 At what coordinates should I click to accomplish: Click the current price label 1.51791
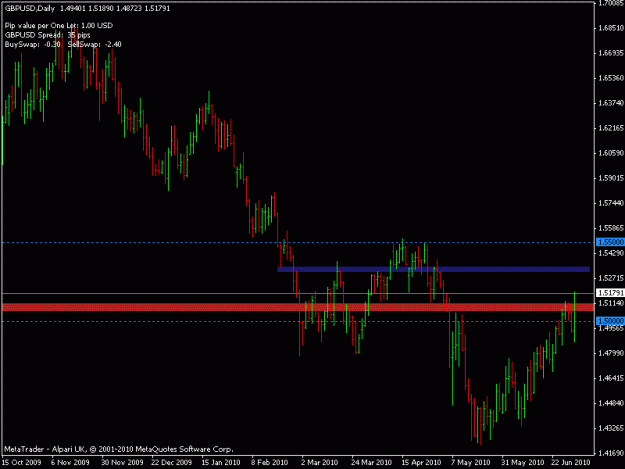coord(610,293)
